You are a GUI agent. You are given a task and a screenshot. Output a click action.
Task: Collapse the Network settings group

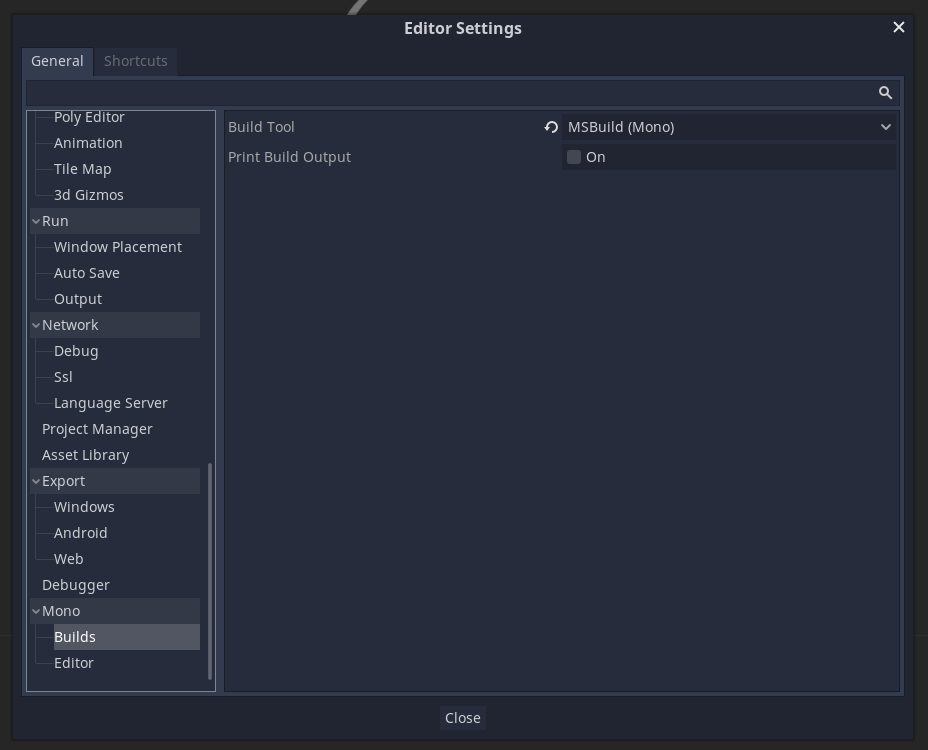(36, 324)
